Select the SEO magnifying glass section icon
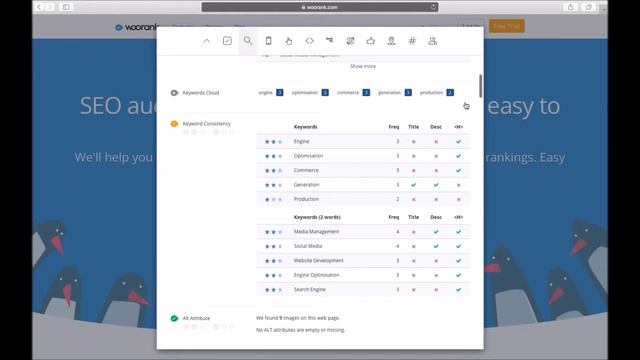The width and height of the screenshot is (640, 360). pyautogui.click(x=248, y=41)
